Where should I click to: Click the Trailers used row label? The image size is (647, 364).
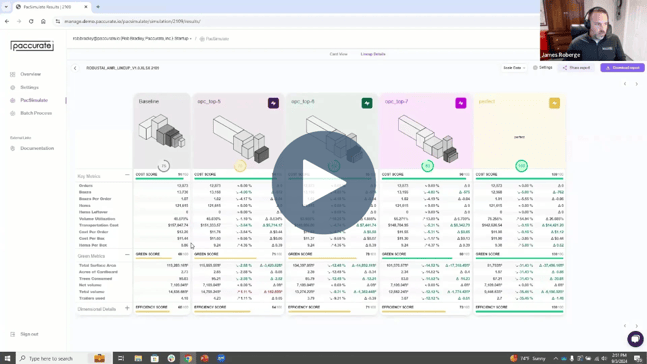(92, 298)
